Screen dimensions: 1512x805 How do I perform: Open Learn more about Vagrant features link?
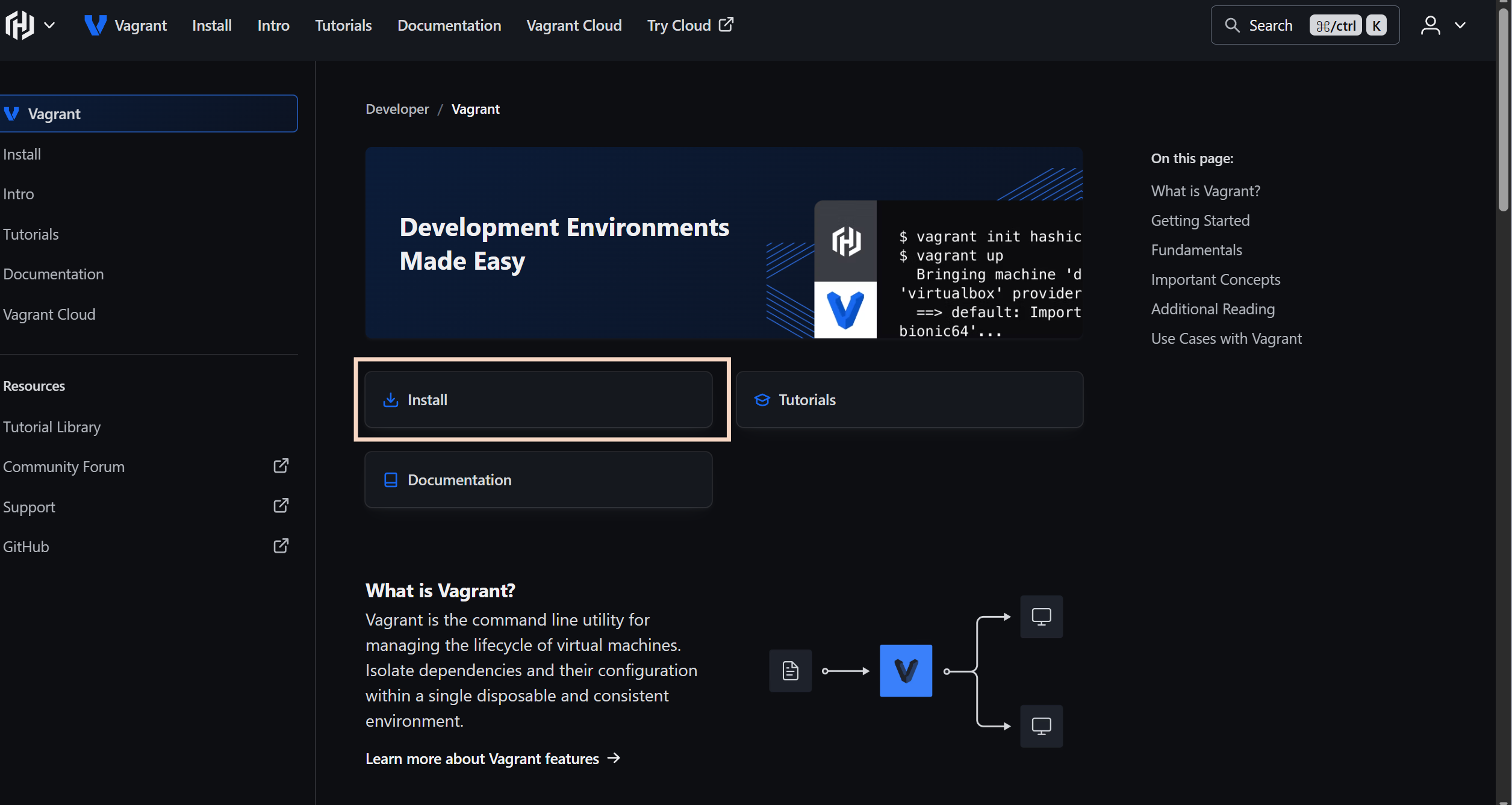pos(493,759)
